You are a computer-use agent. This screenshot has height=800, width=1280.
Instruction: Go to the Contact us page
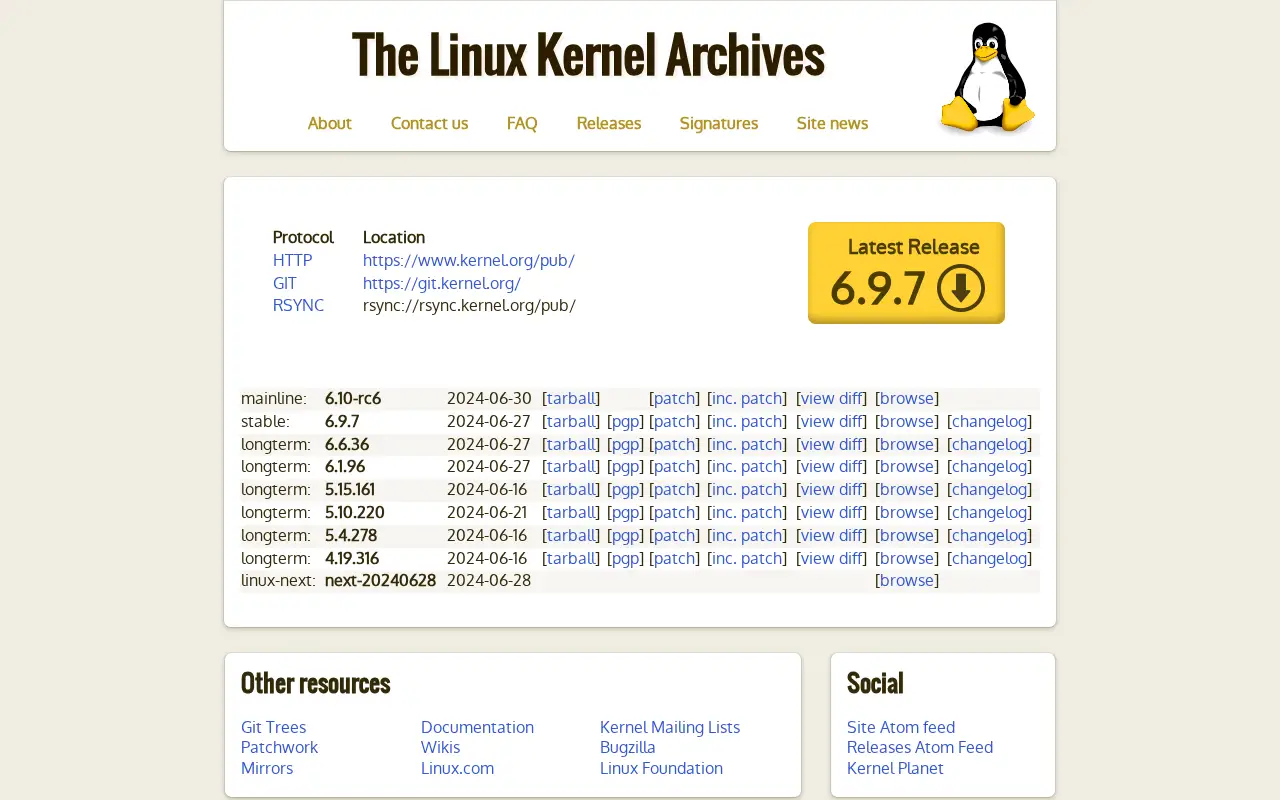(429, 123)
